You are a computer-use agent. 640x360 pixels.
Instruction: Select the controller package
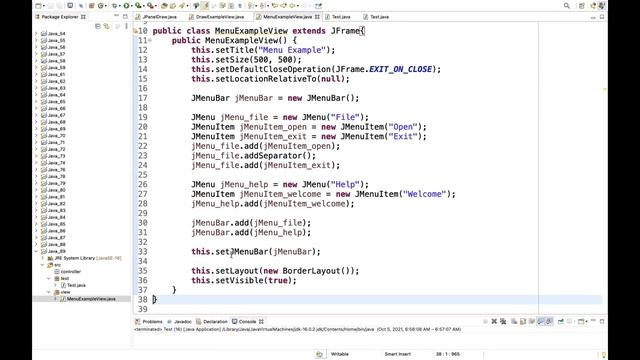[70, 271]
